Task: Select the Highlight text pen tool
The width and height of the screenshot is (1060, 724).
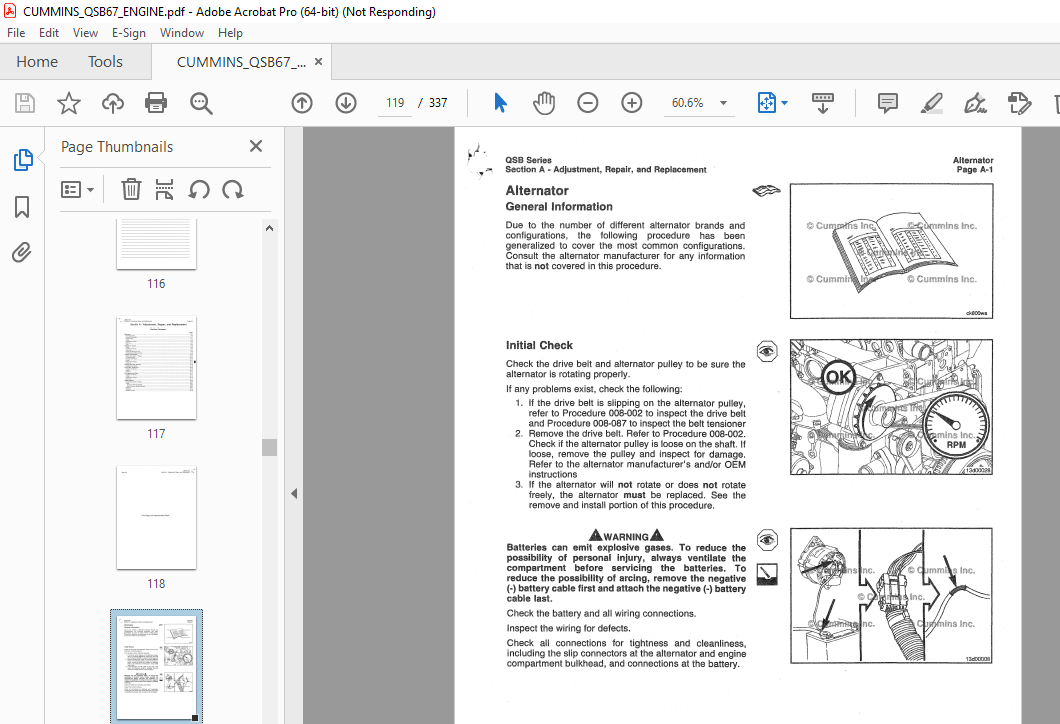Action: click(932, 103)
